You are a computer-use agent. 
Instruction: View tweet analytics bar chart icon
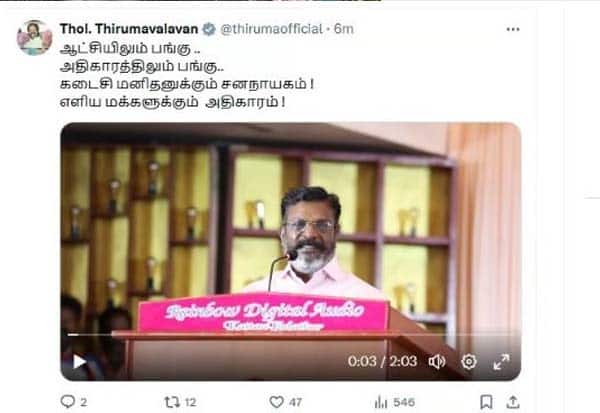coord(381,402)
